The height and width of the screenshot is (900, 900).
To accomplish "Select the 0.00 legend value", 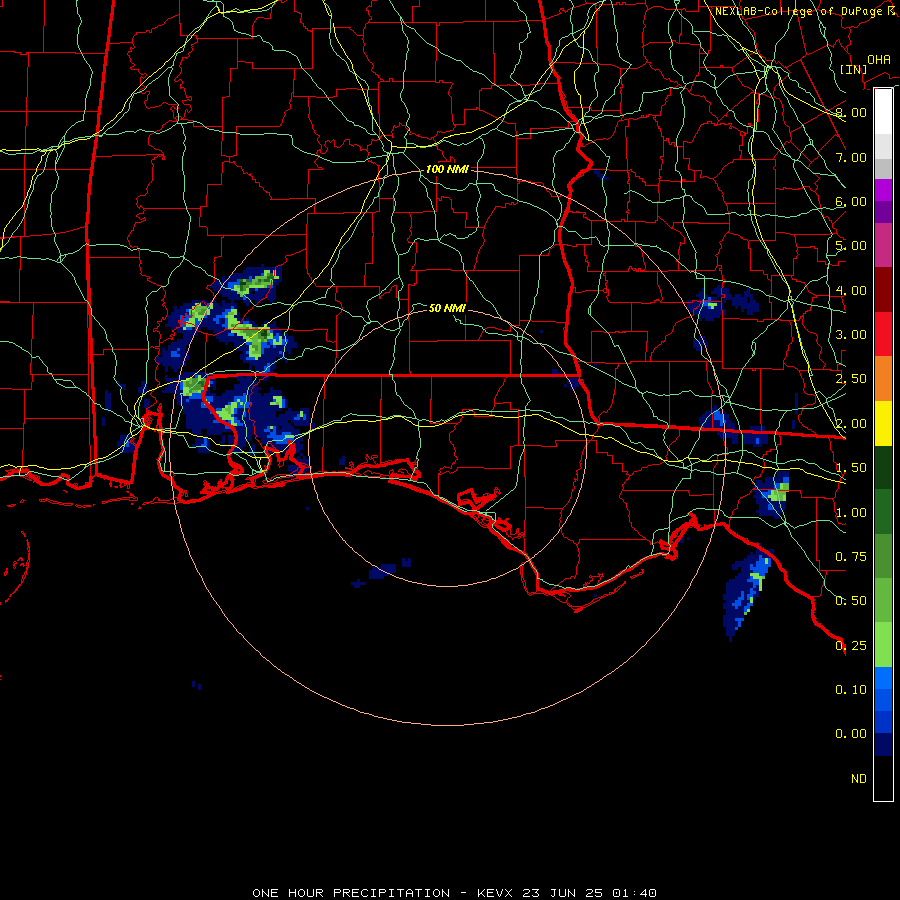I will (851, 734).
